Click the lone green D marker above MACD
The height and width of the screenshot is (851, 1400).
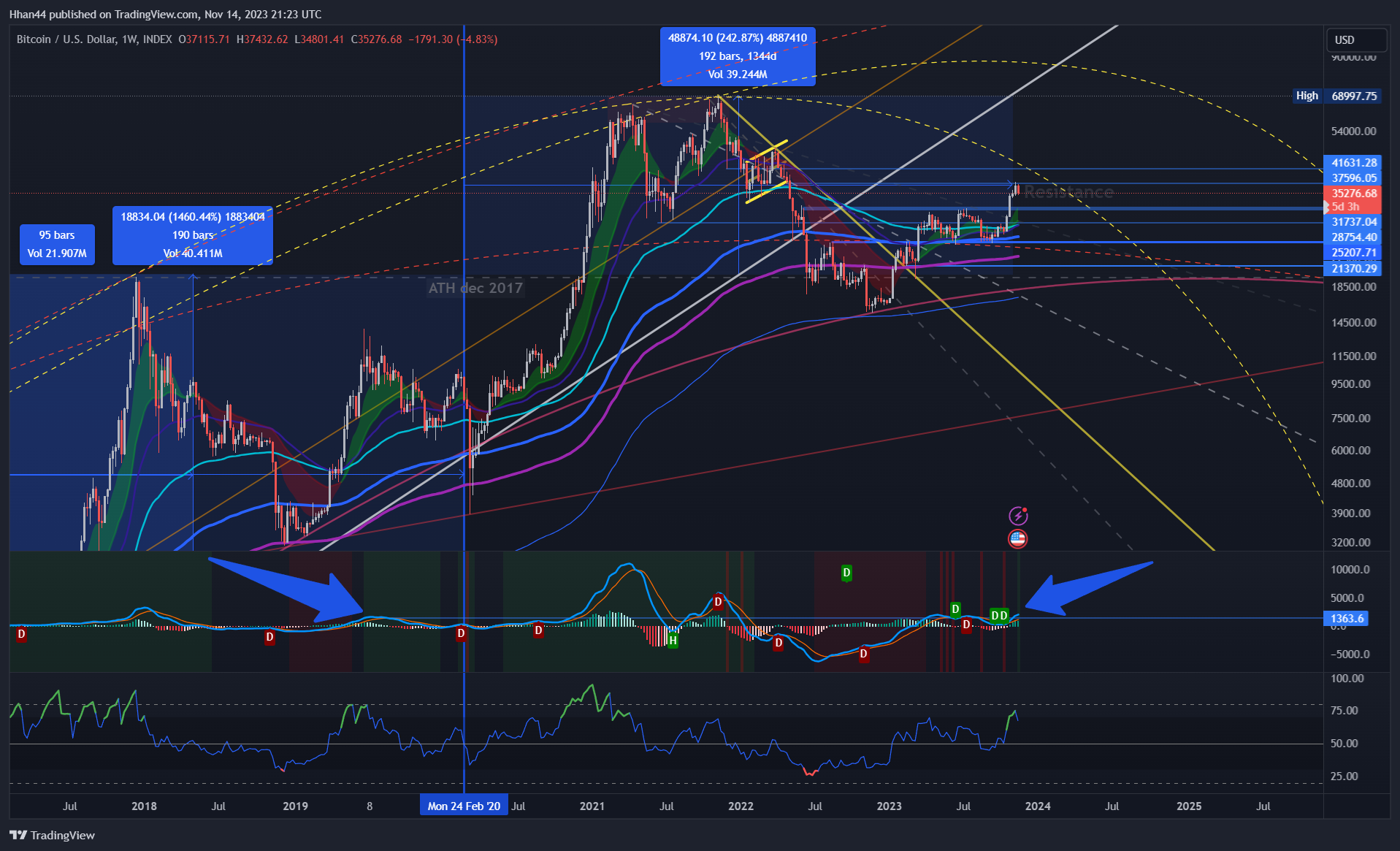[846, 573]
